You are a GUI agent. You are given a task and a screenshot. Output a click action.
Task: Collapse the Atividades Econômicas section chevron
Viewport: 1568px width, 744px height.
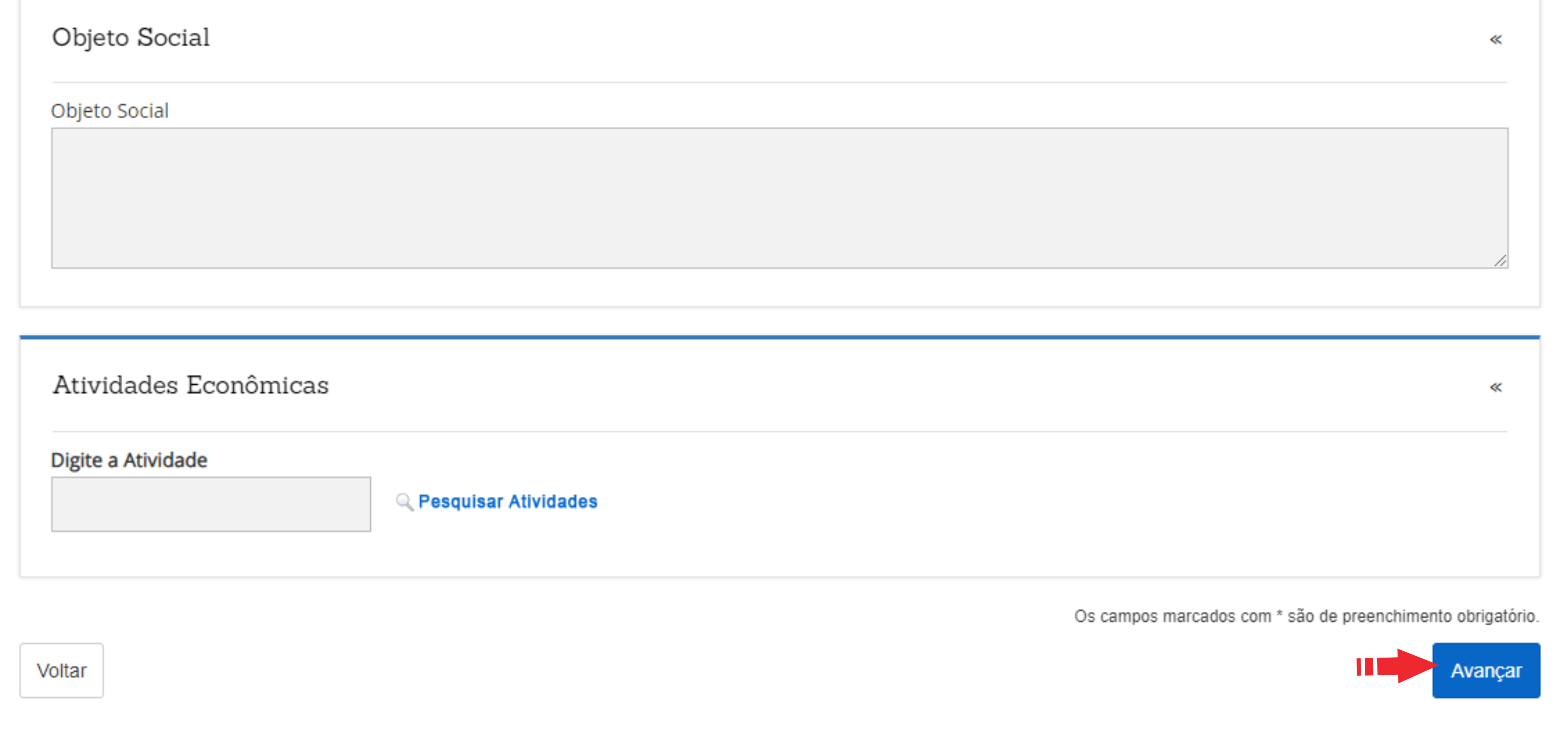(1495, 387)
